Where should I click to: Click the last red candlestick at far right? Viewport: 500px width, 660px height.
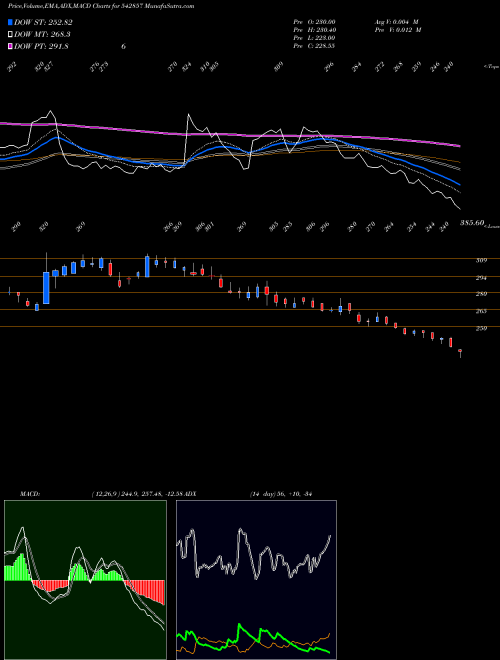(x=460, y=351)
